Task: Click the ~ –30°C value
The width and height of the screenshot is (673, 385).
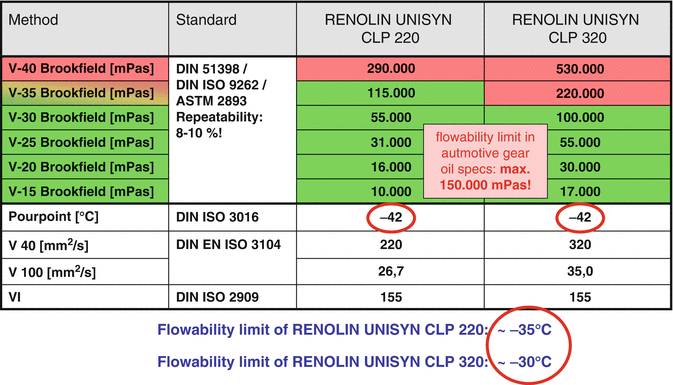Action: coord(524,362)
